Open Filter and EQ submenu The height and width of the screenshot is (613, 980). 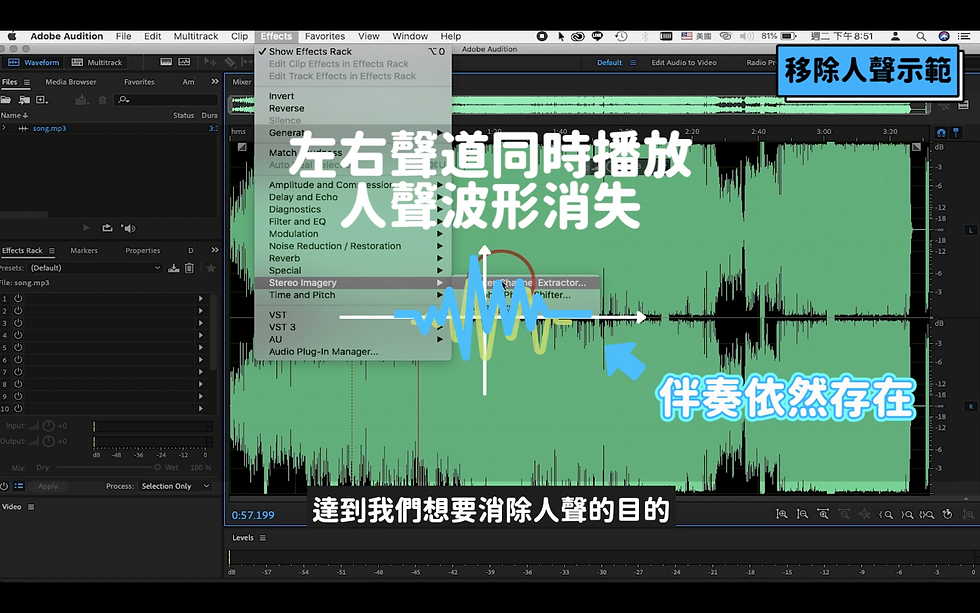(x=353, y=222)
